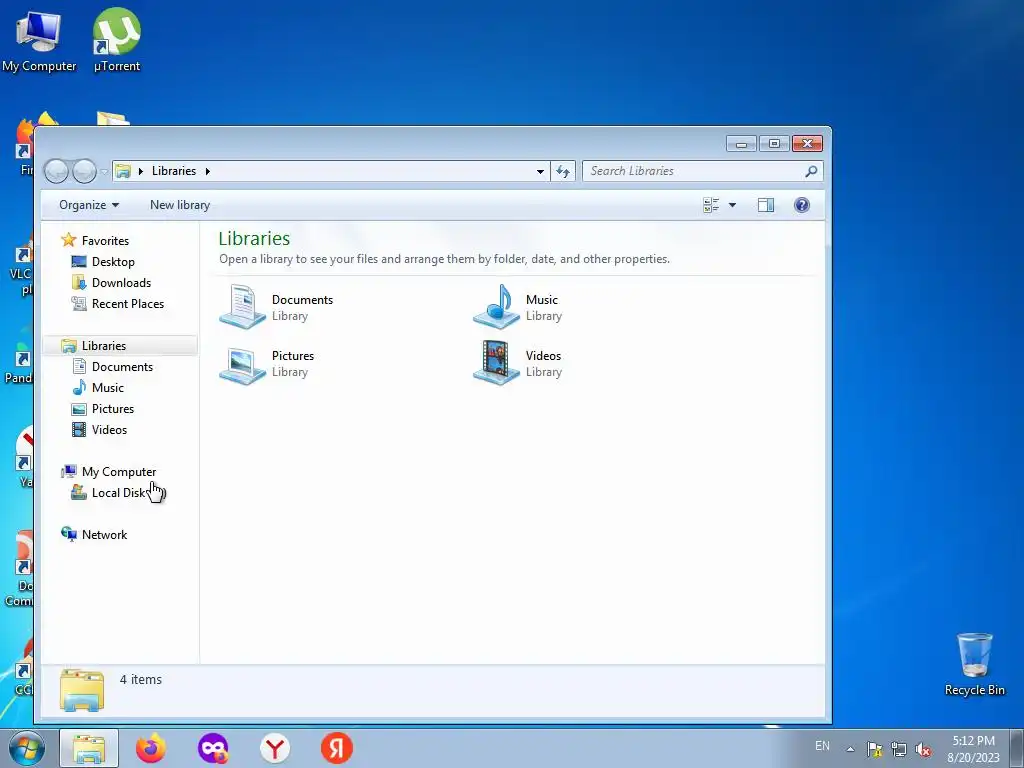Click the address bar folder icon
This screenshot has height=768, width=1024.
tap(123, 171)
